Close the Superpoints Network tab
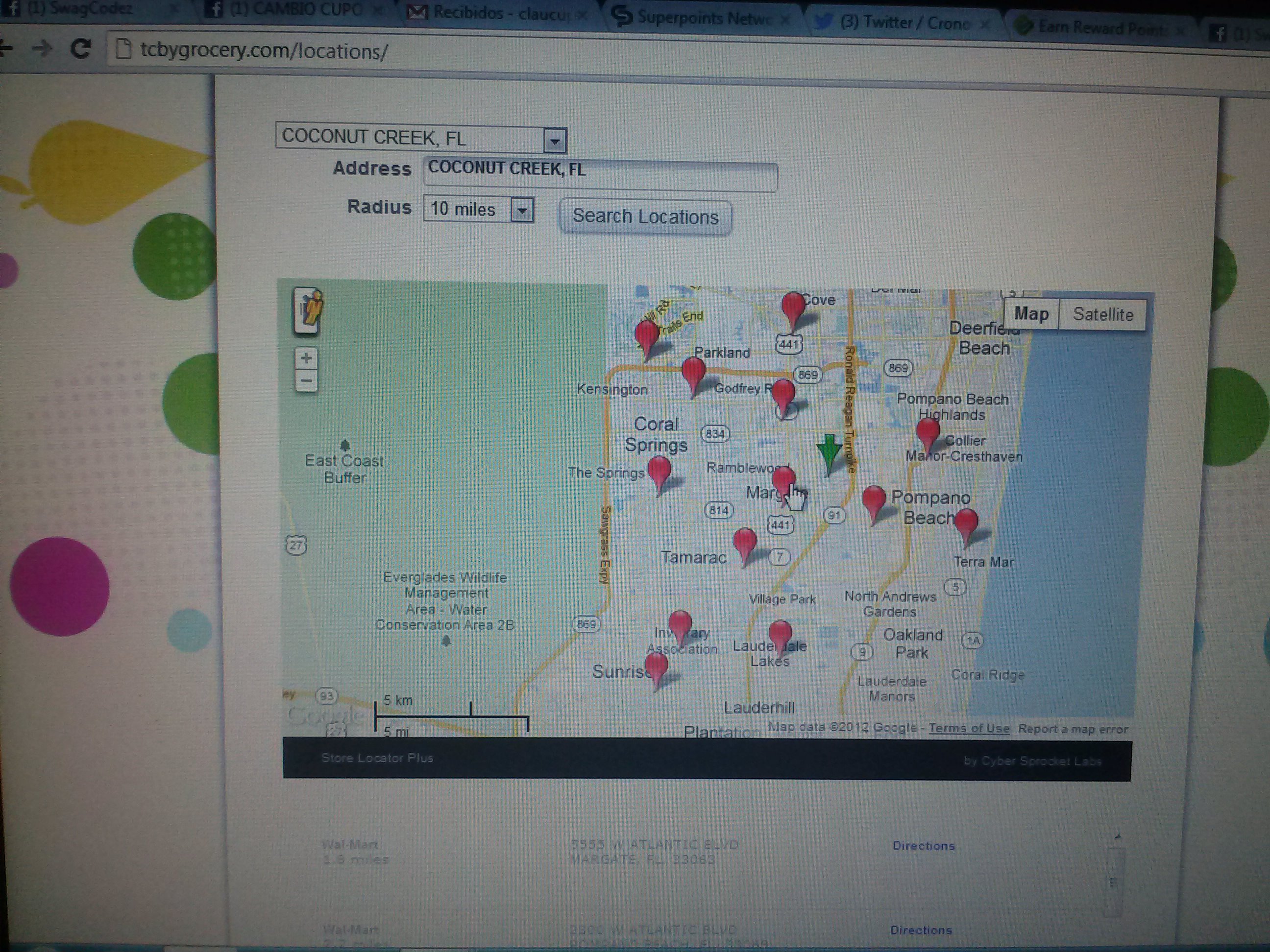Image resolution: width=1270 pixels, height=952 pixels. 785,20
